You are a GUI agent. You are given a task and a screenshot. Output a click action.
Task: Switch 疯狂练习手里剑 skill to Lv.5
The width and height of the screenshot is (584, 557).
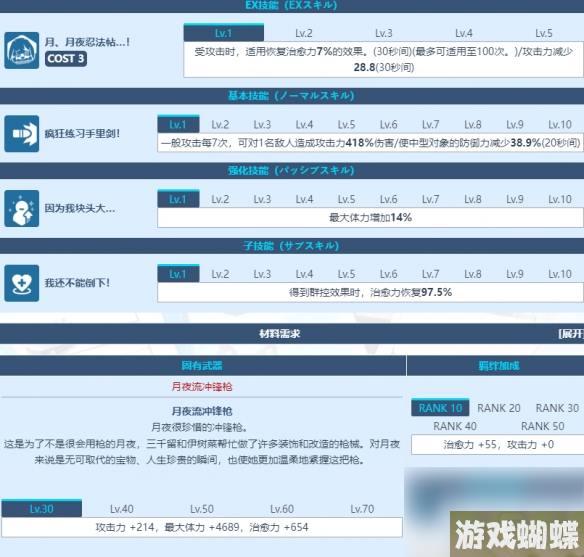tap(346, 124)
